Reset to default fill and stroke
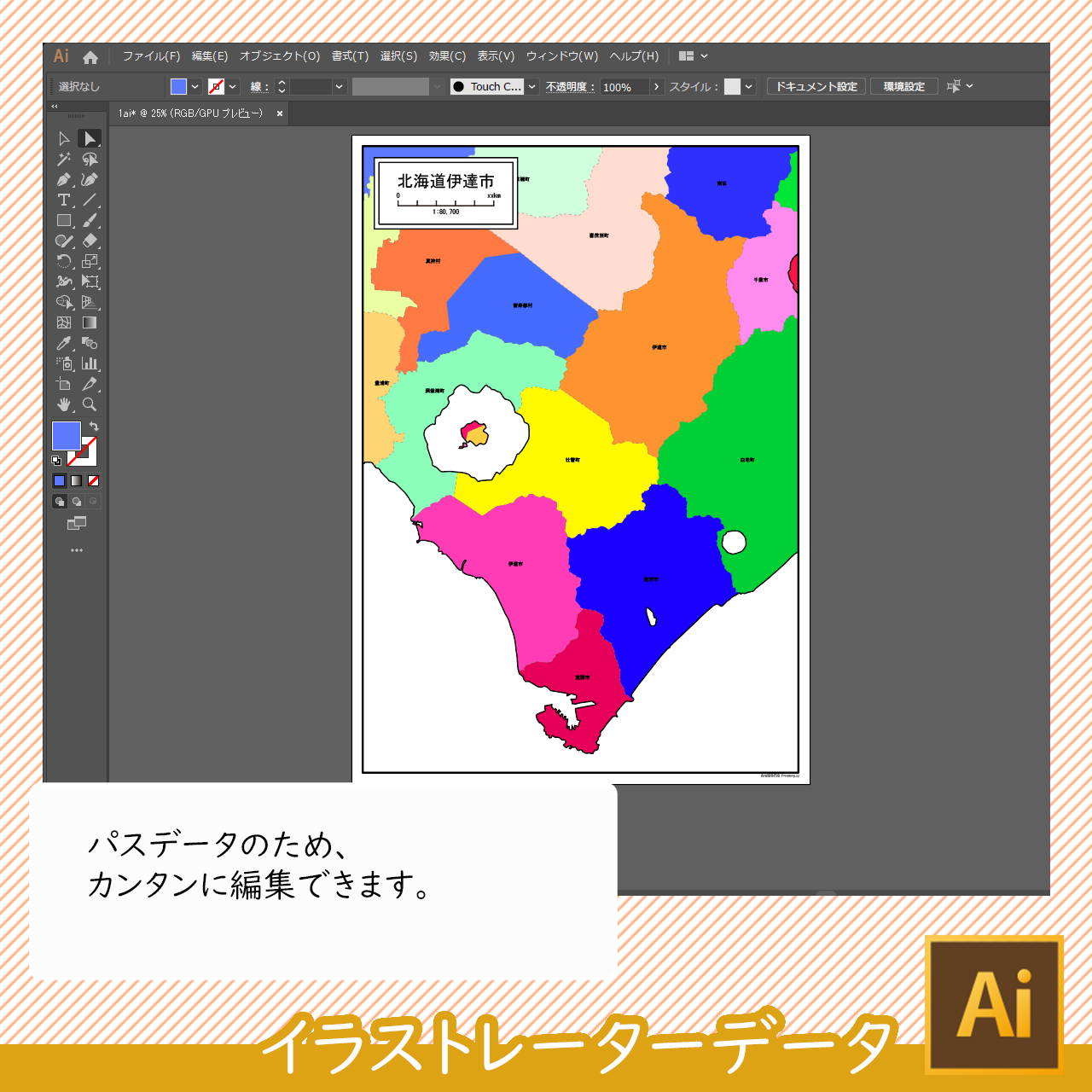The height and width of the screenshot is (1092, 1092). pos(56,461)
